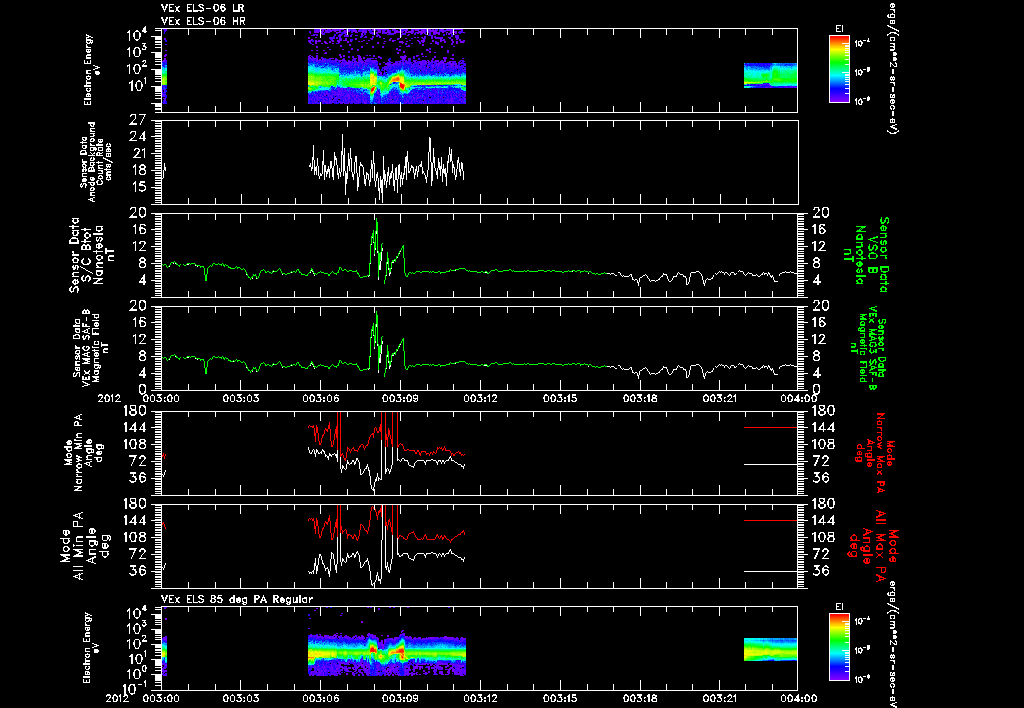Screen dimensions: 1024x708
Task: Click the "003:09" tick below the magnetic field panel
Action: coord(400,398)
